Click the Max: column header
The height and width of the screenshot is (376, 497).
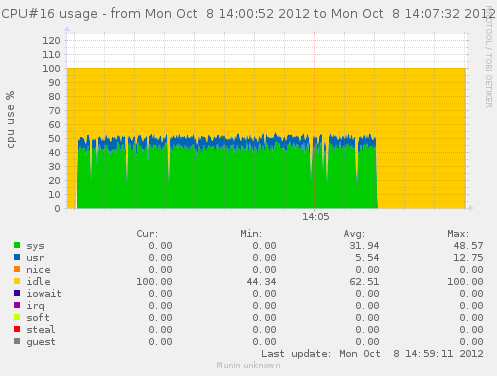[458, 234]
